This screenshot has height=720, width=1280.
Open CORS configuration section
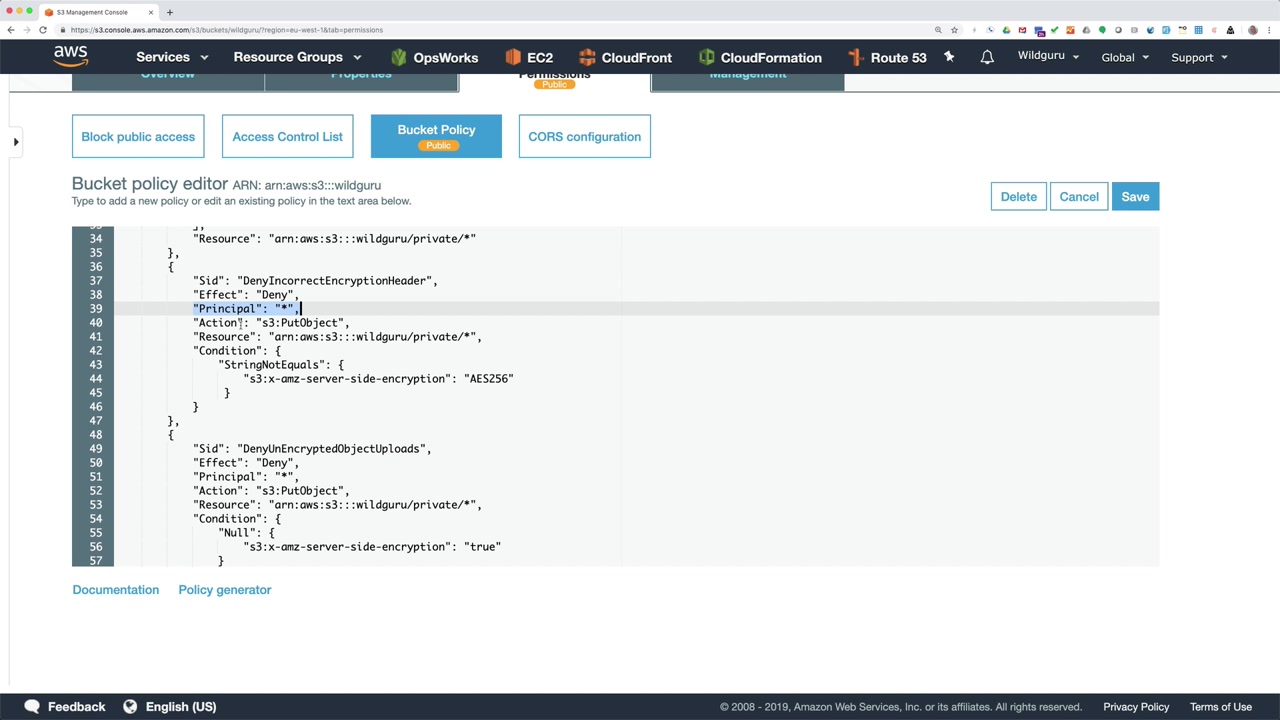[x=584, y=136]
